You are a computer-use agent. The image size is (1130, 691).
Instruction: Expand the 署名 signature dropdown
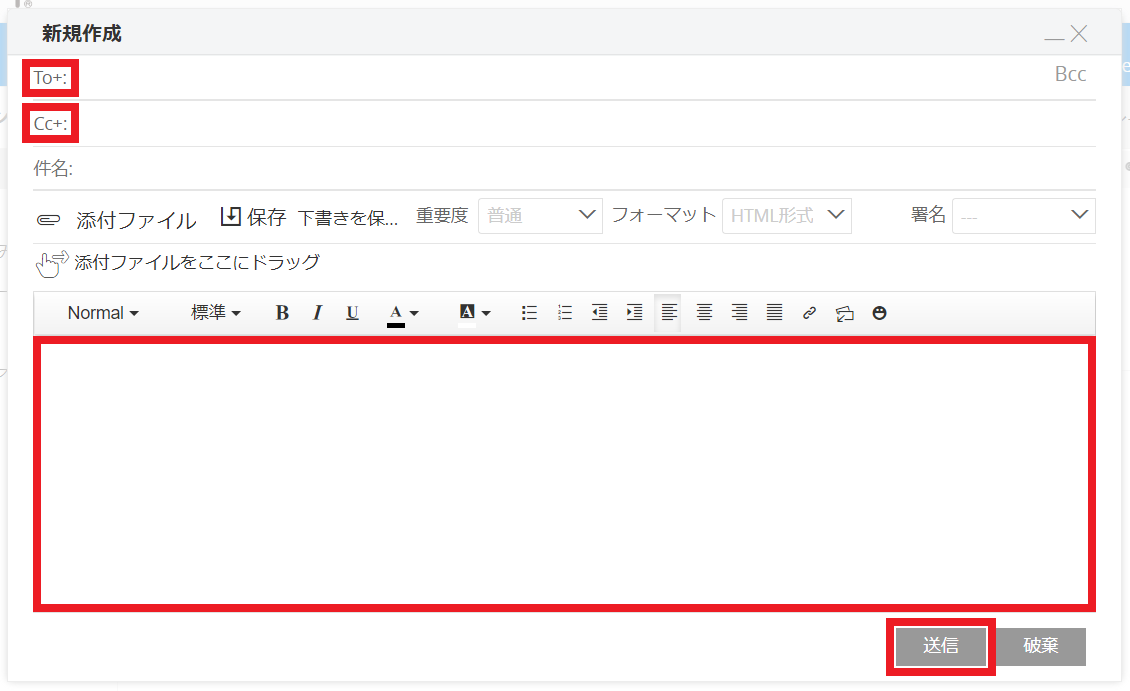point(1023,215)
